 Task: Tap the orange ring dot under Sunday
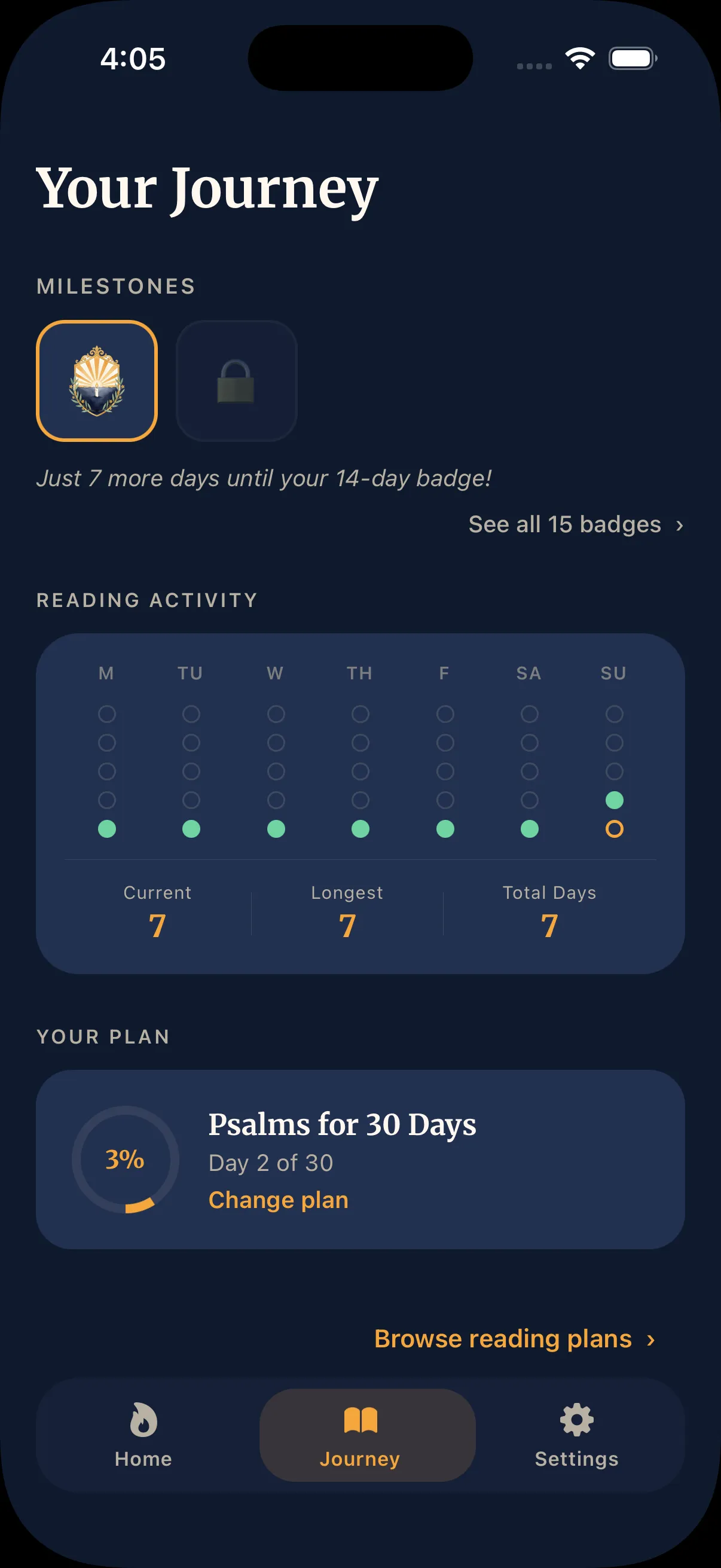(x=614, y=829)
